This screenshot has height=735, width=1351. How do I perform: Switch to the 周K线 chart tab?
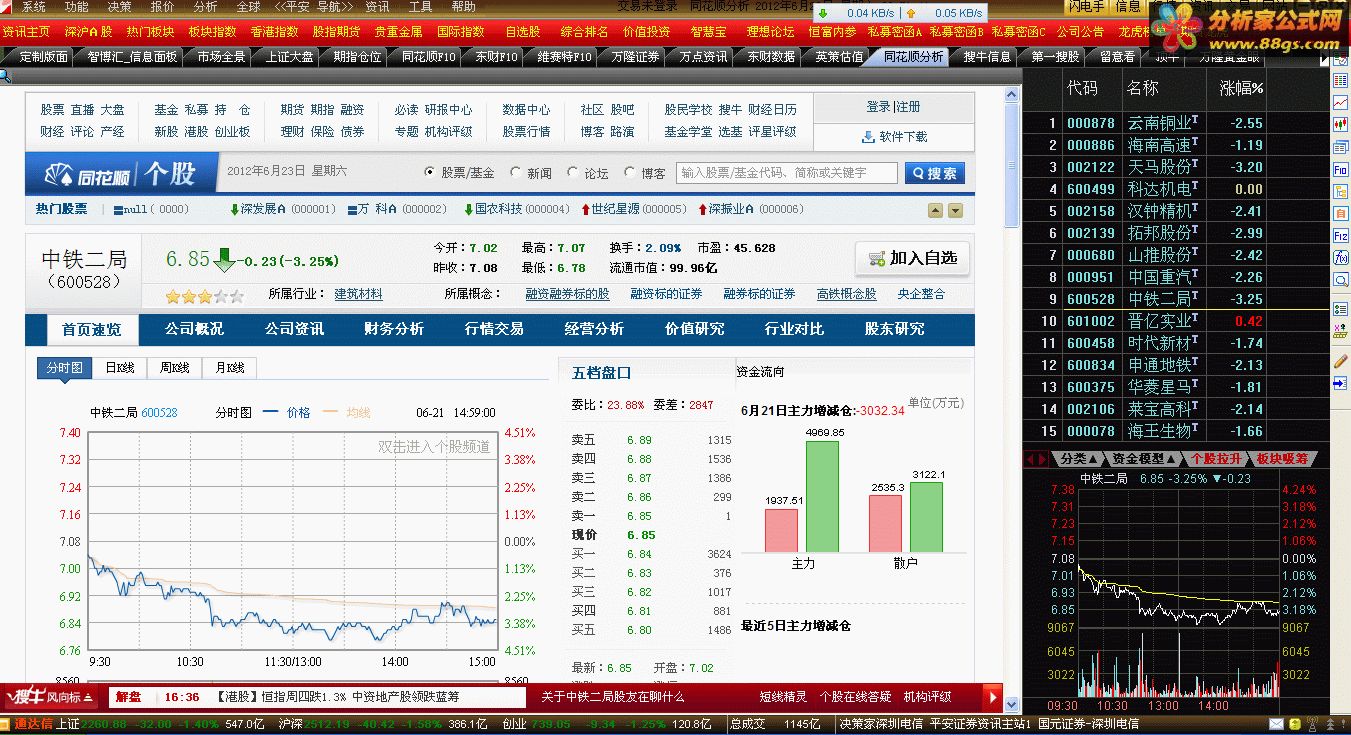click(174, 368)
